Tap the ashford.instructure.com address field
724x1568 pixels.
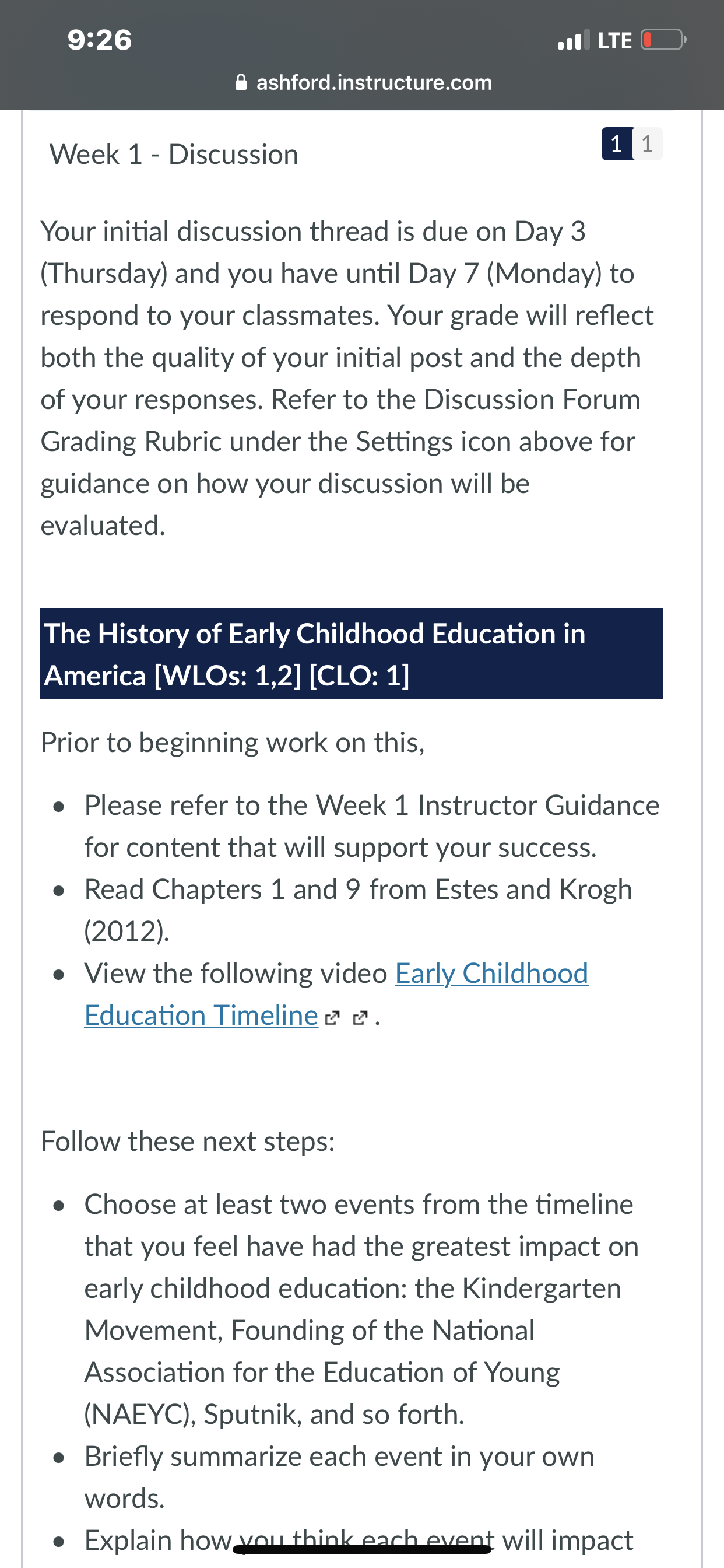tap(363, 82)
